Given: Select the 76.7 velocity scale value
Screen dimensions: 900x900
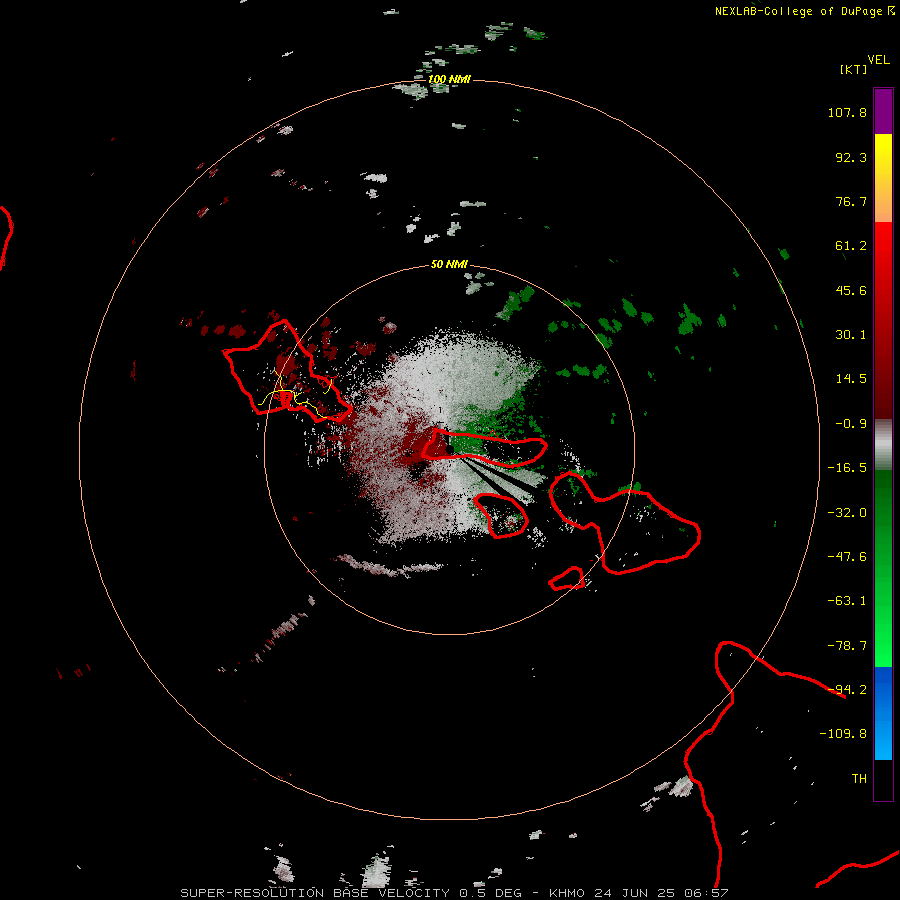Looking at the screenshot, I should pos(851,201).
